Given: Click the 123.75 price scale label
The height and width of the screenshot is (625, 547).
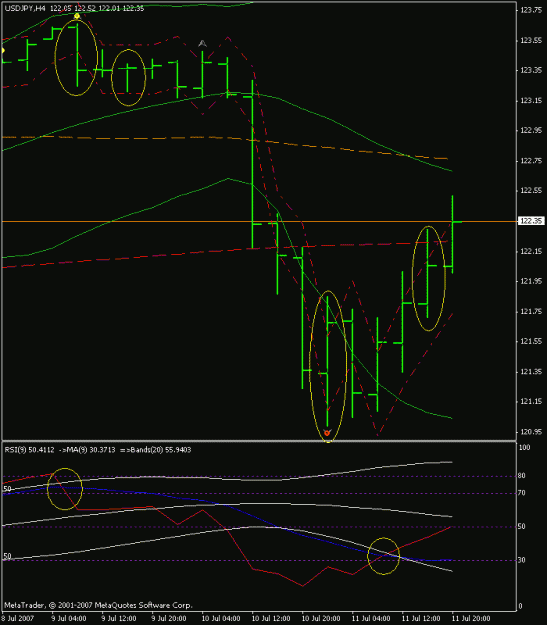Looking at the screenshot, I should click(531, 10).
